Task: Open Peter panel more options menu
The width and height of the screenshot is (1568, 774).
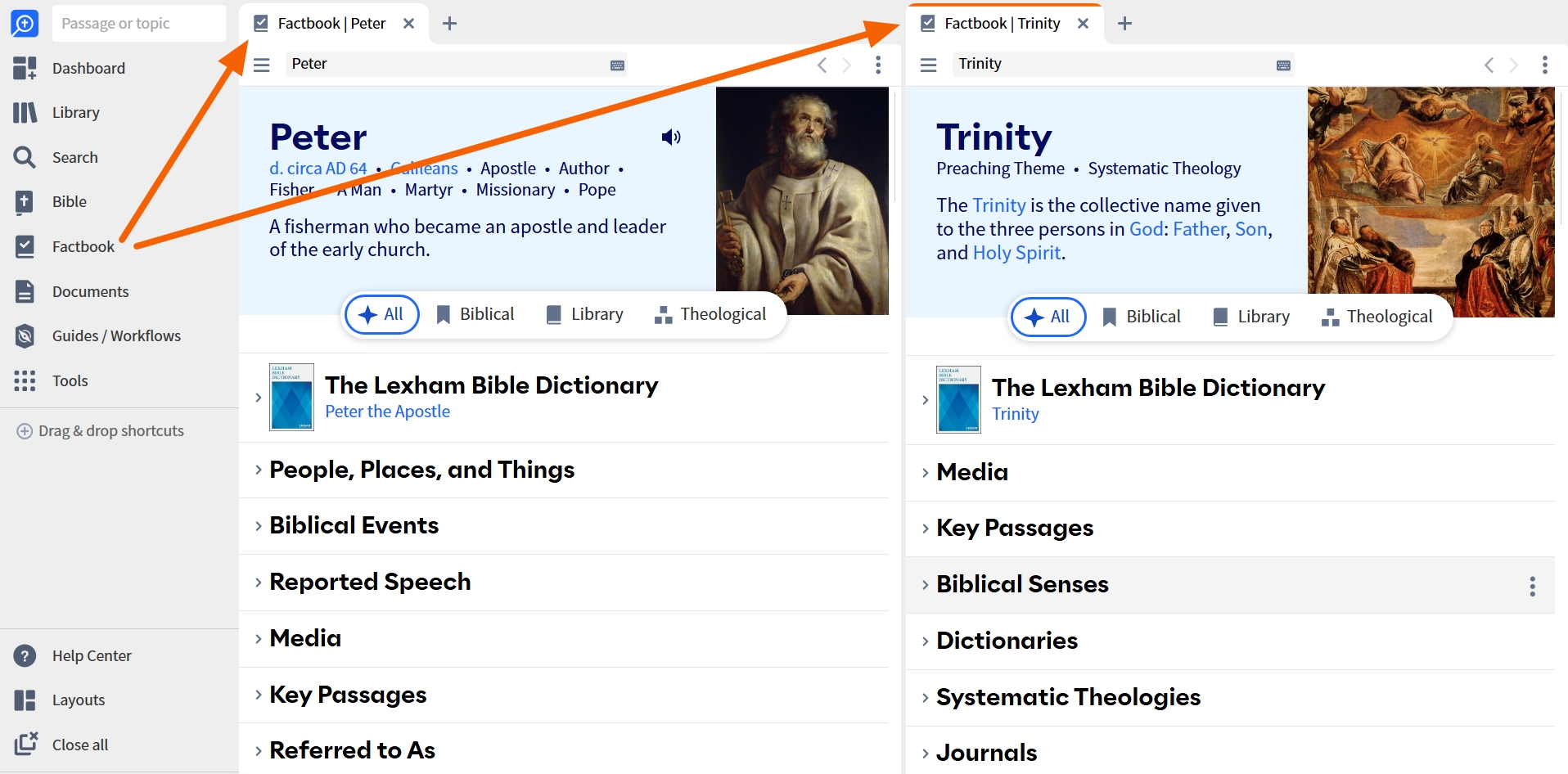Action: click(x=878, y=65)
